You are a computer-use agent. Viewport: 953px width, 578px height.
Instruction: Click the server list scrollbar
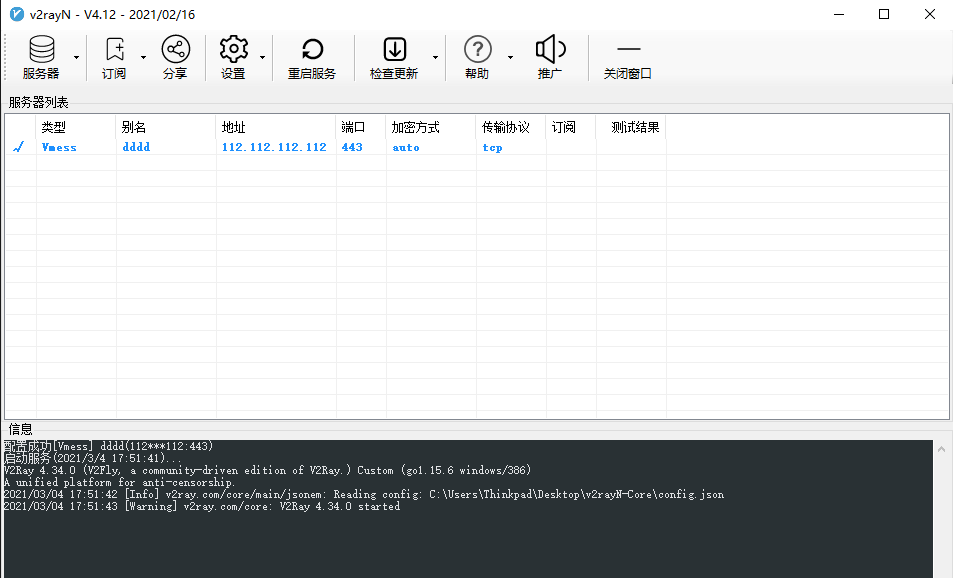pos(944,260)
